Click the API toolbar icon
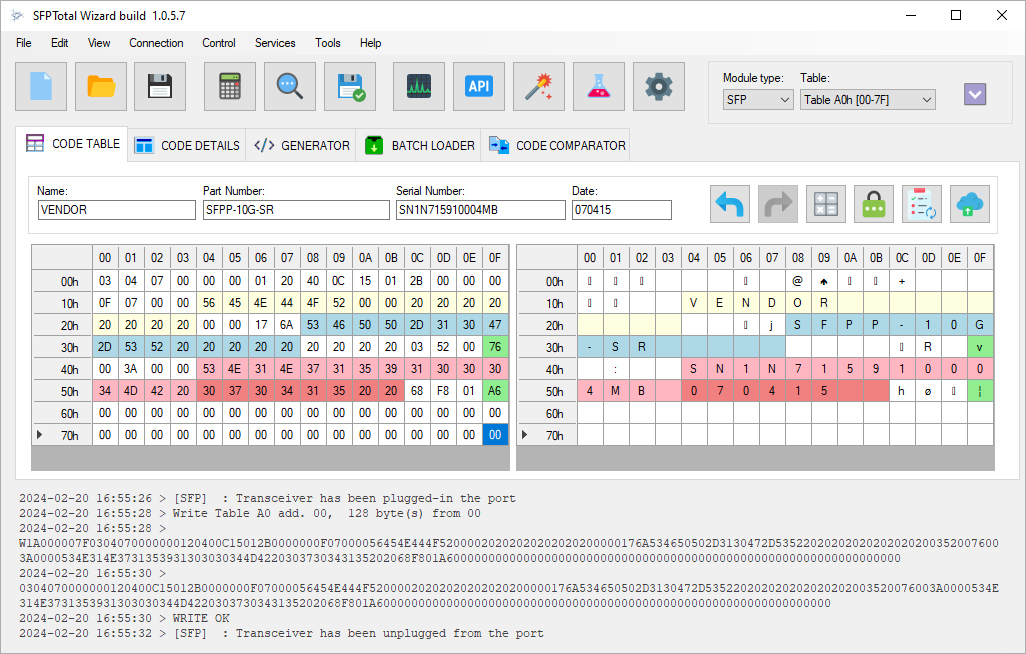Image resolution: width=1026 pixels, height=654 pixels. 479,86
